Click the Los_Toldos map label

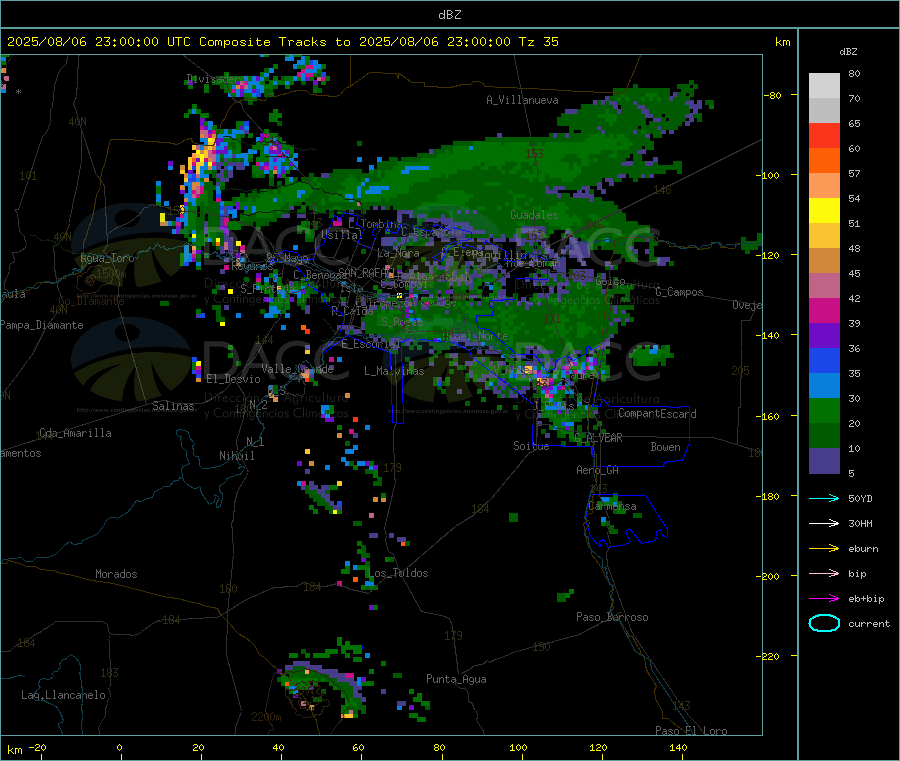click(x=398, y=573)
